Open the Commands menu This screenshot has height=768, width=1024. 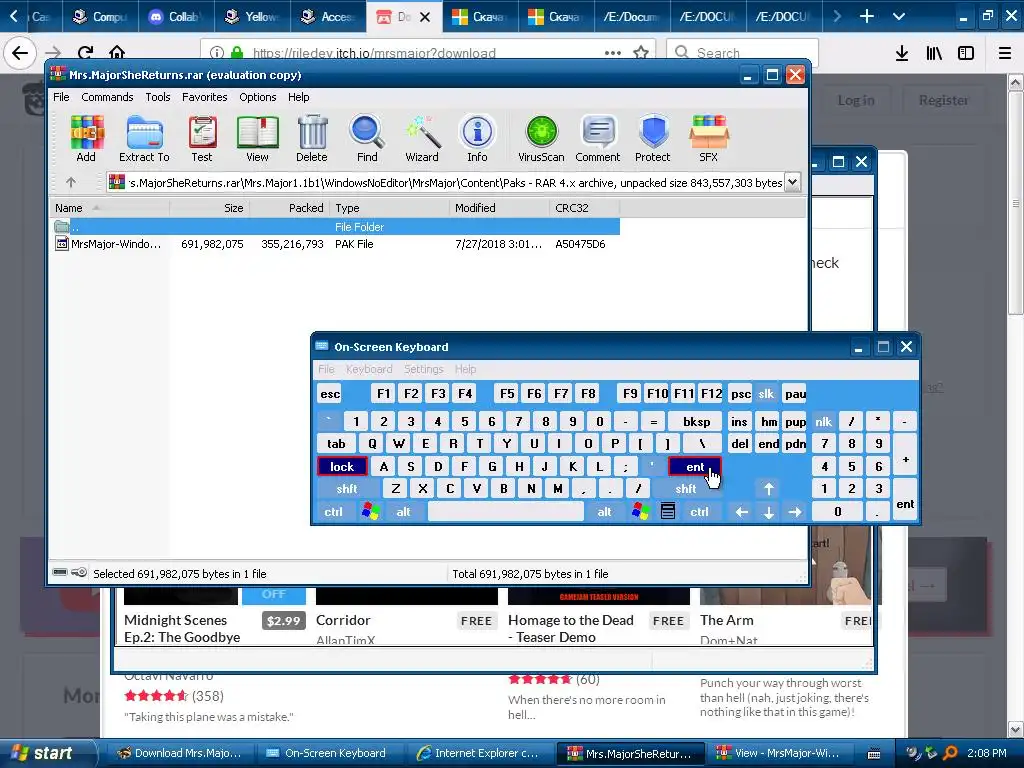(107, 97)
